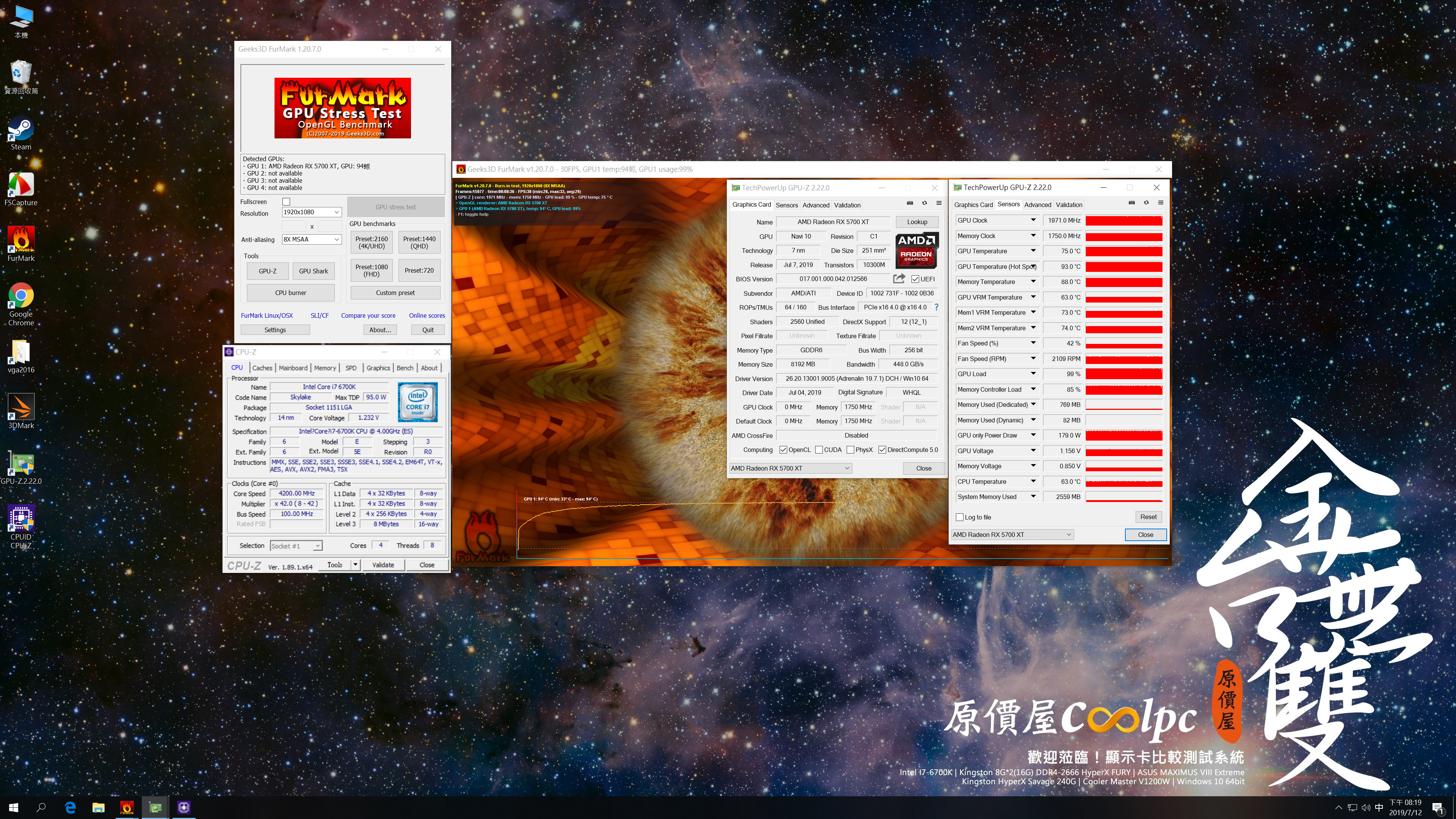The width and height of the screenshot is (1456, 819).
Task: Open the Compare your score link
Action: pyautogui.click(x=368, y=315)
